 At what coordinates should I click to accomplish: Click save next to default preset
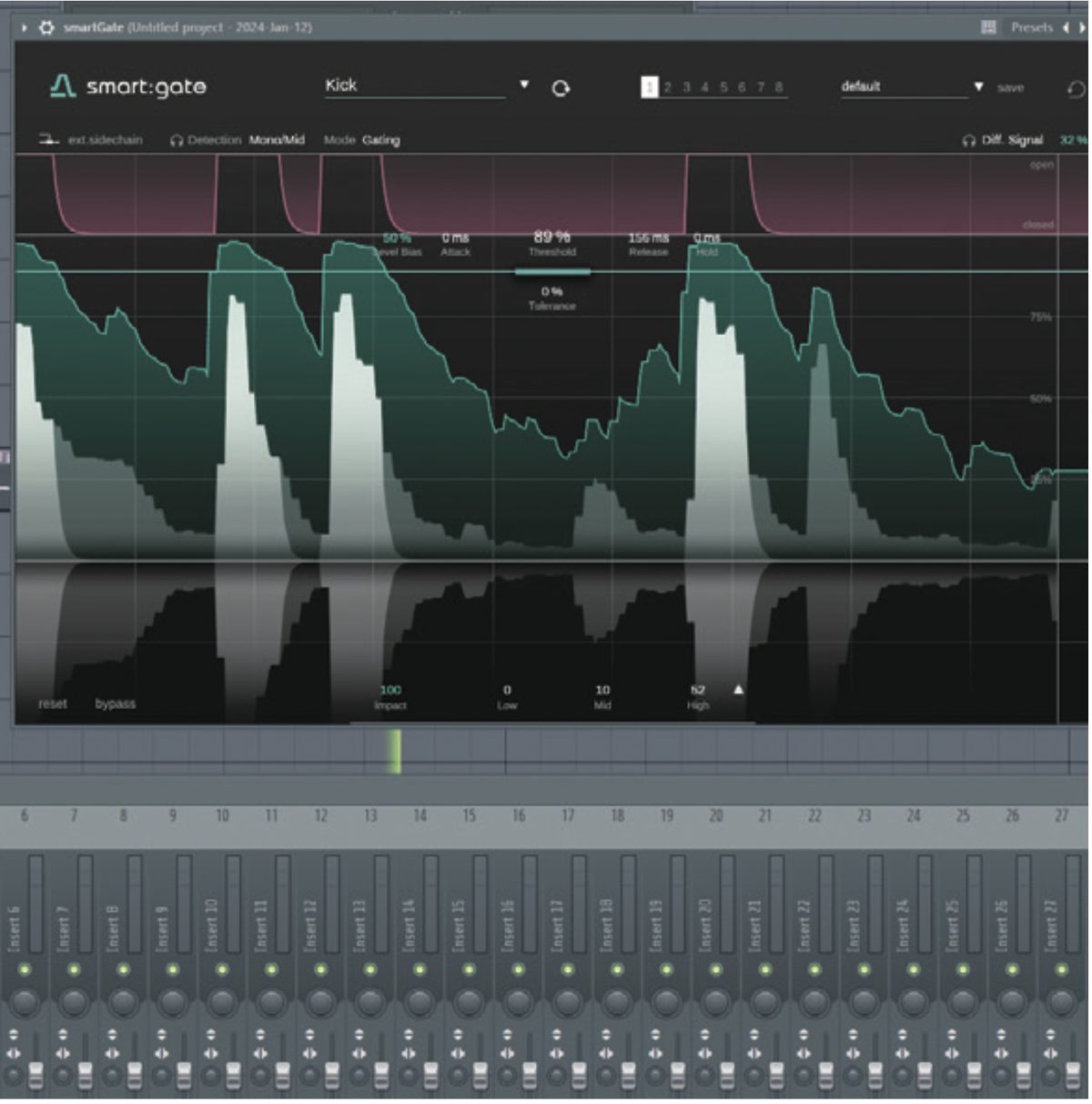[1010, 89]
